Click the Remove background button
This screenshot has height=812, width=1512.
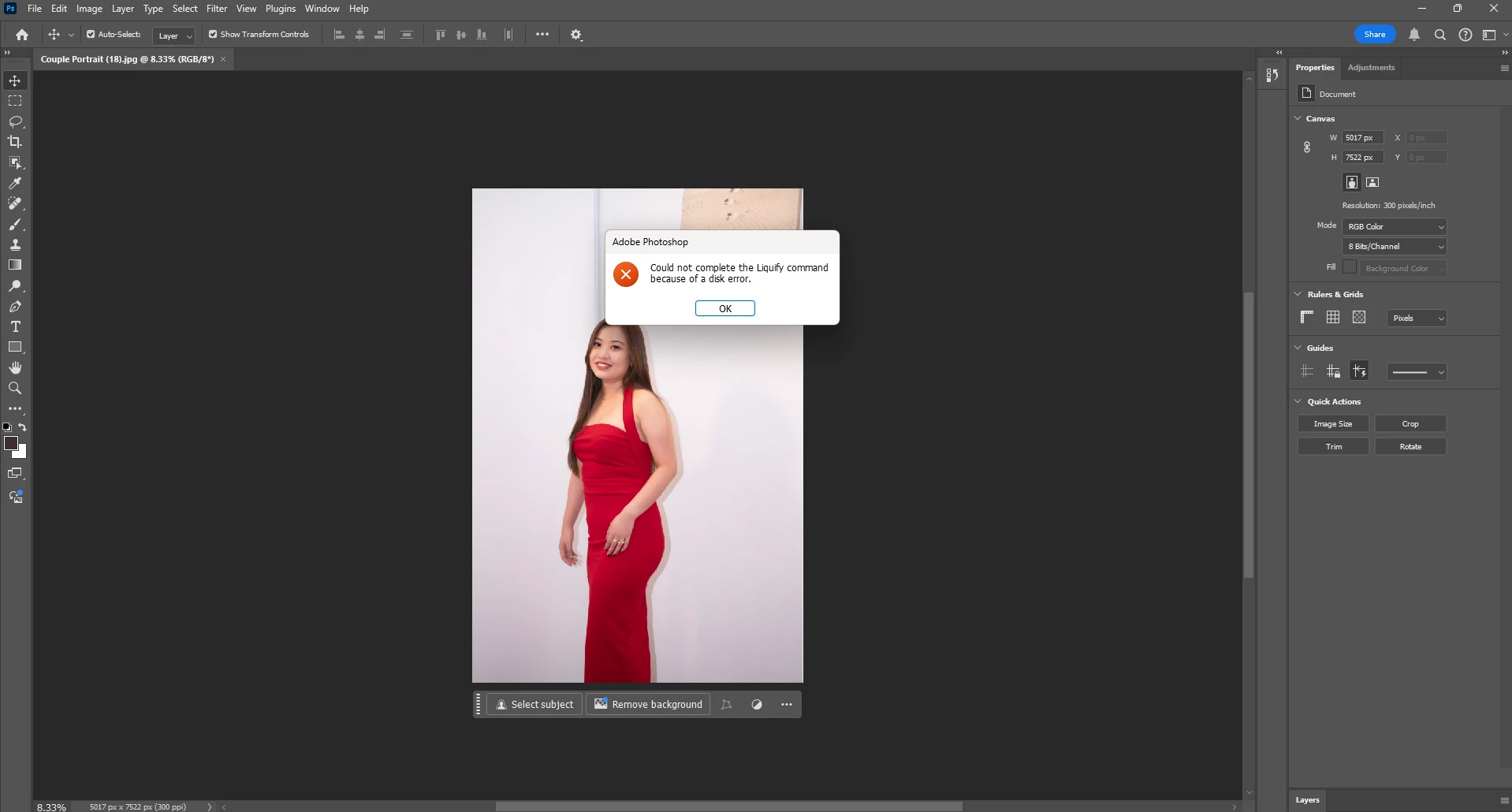click(648, 704)
